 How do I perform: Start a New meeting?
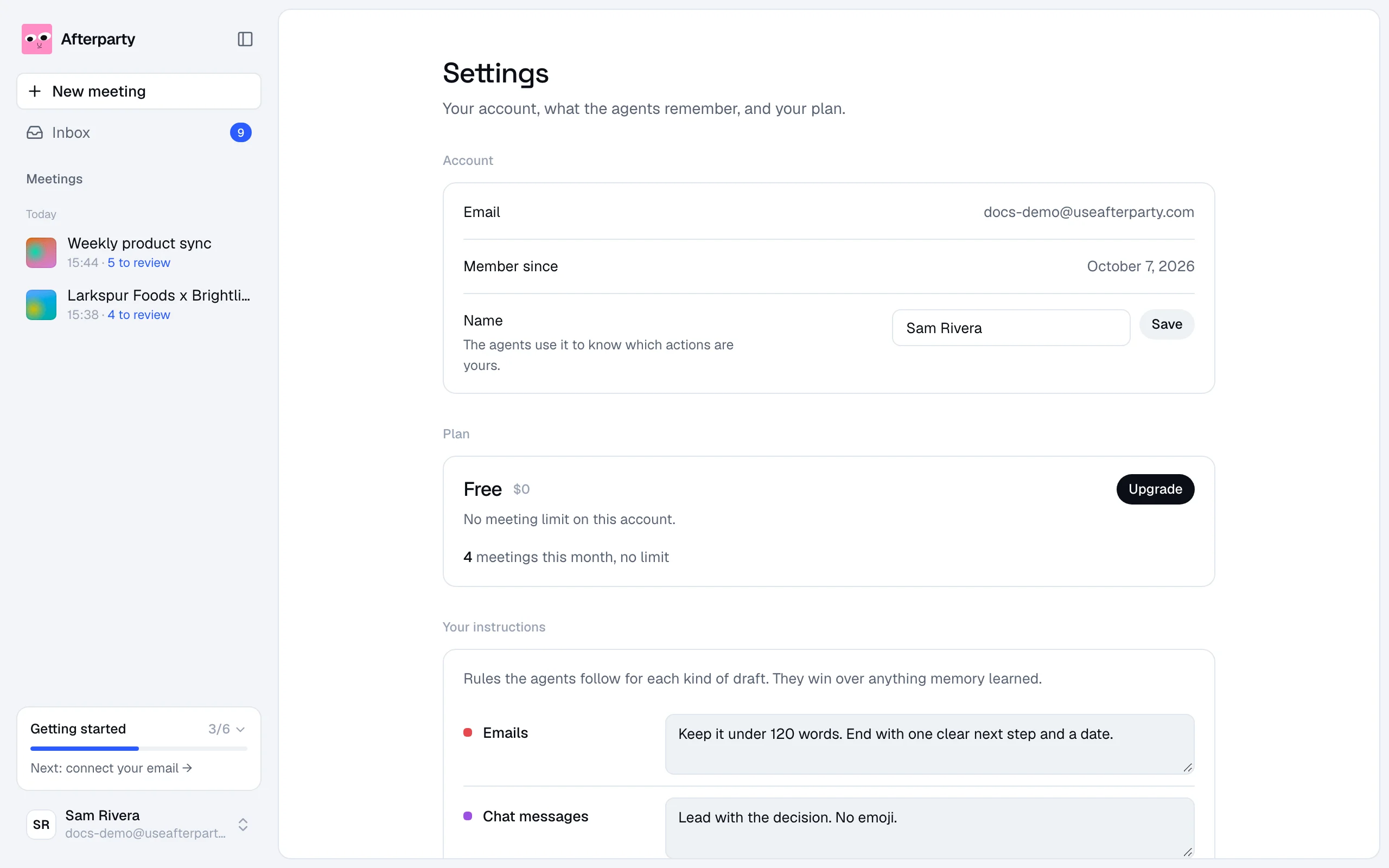[x=139, y=91]
